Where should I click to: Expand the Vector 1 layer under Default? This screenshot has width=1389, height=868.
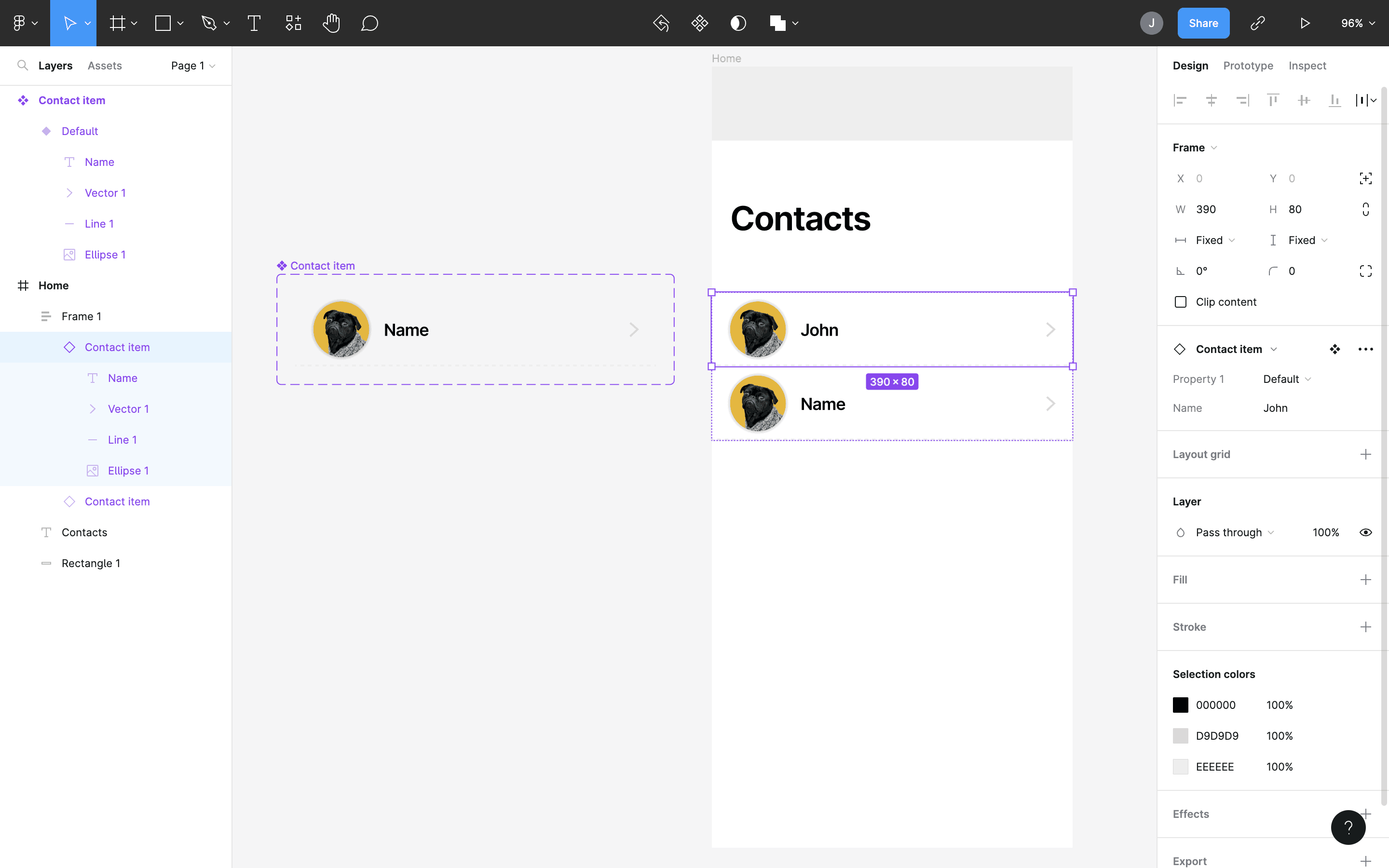click(x=69, y=193)
